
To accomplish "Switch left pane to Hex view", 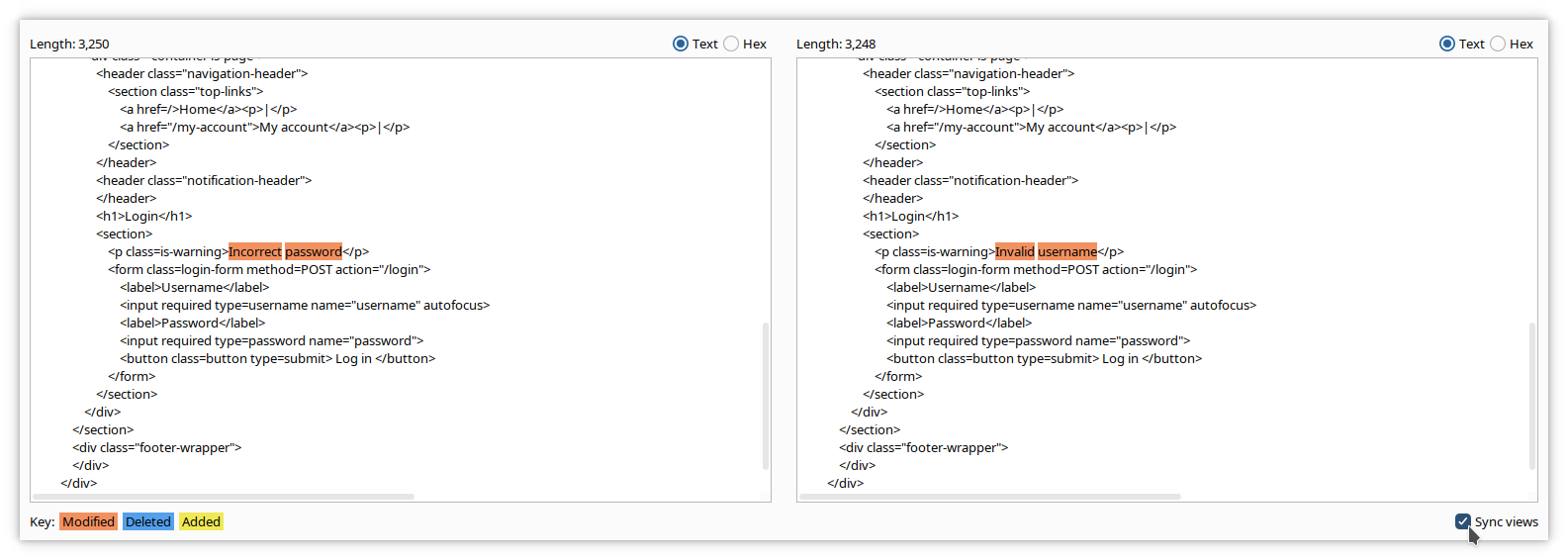I will click(x=731, y=44).
